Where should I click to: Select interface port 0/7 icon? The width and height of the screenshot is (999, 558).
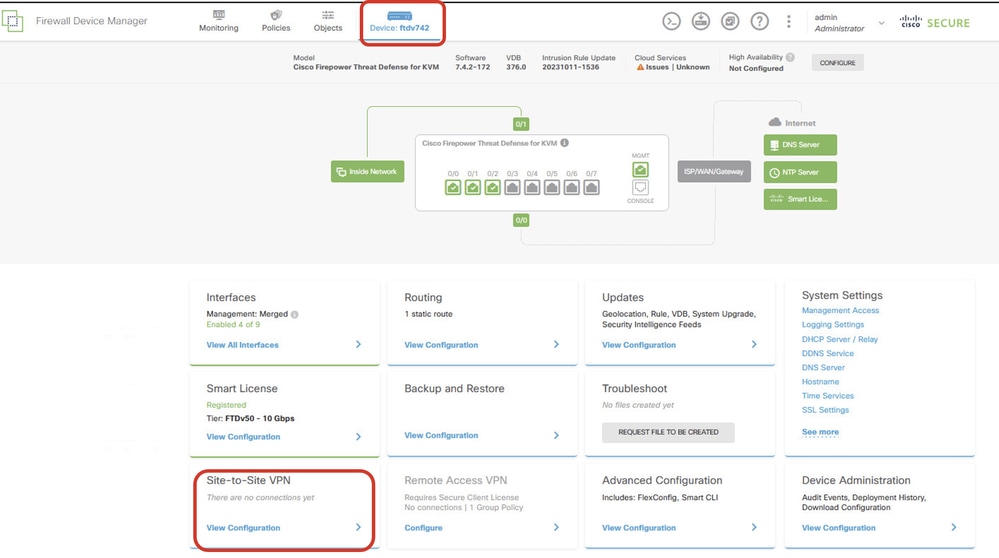[x=591, y=187]
